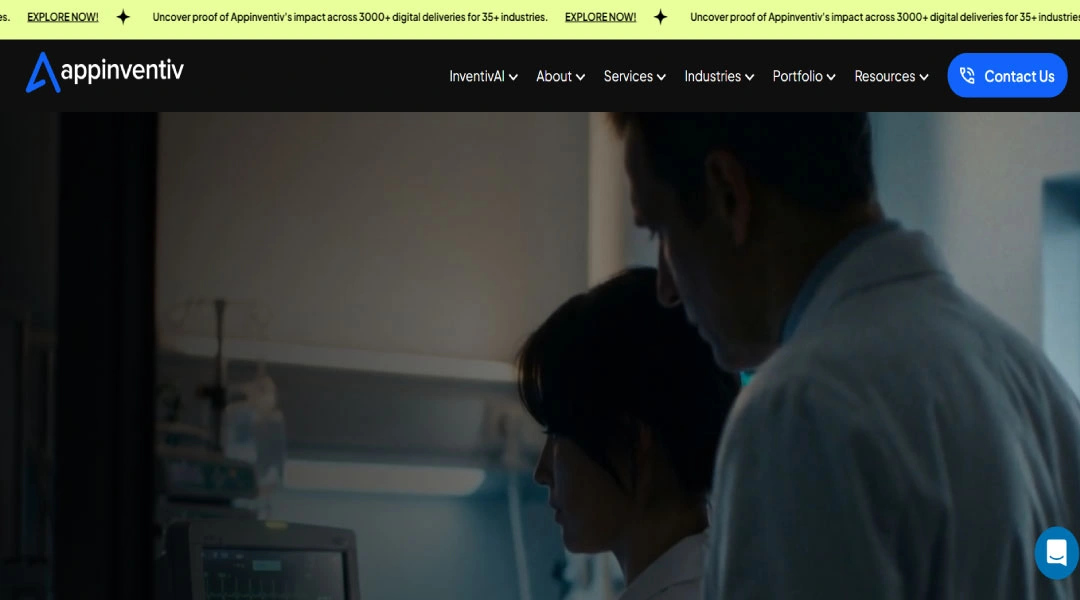Screen dimensions: 1080x600
Task: Expand the Portfolio menu chevron
Action: coord(831,77)
